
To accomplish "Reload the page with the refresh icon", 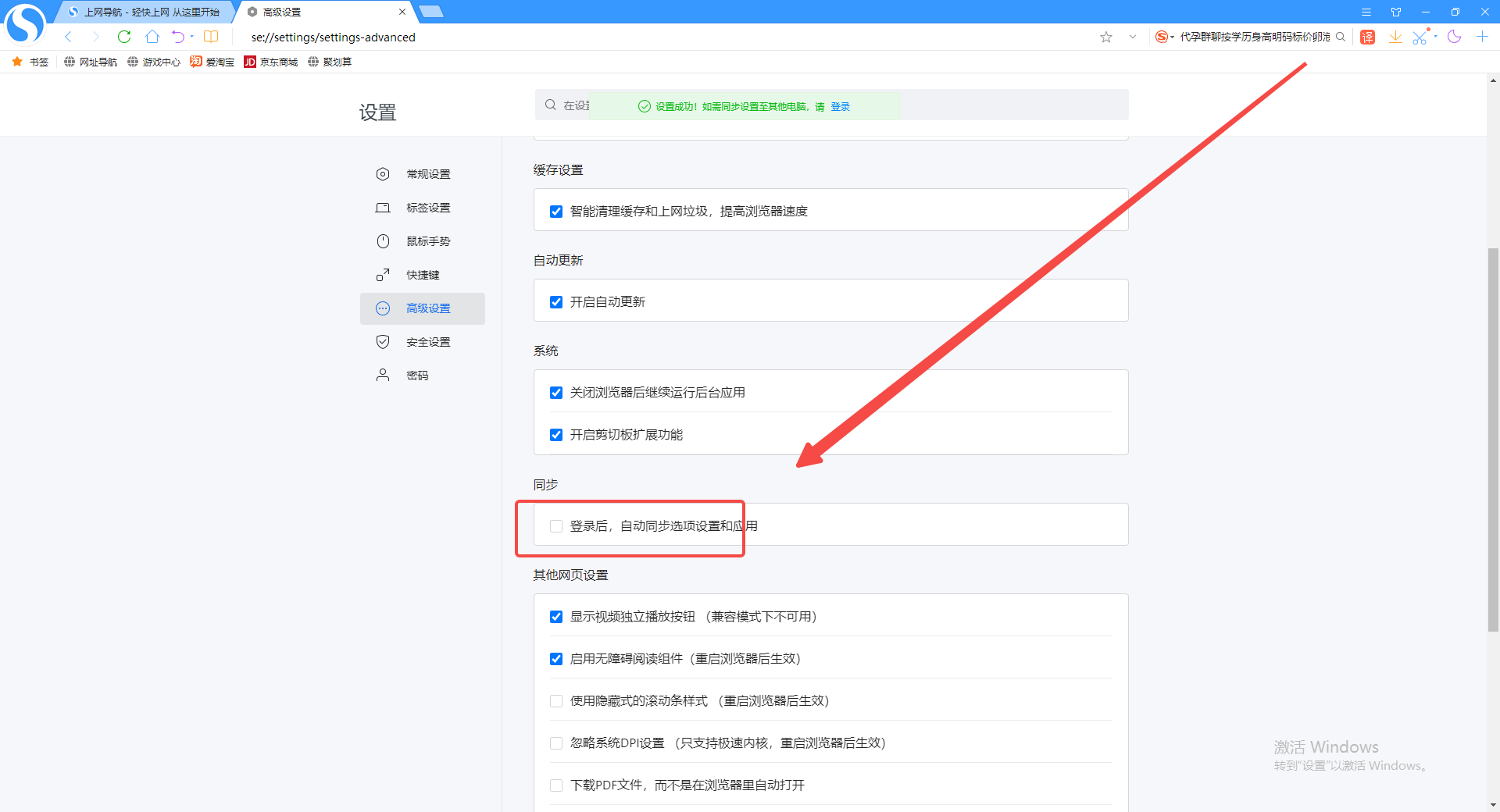I will pyautogui.click(x=124, y=37).
